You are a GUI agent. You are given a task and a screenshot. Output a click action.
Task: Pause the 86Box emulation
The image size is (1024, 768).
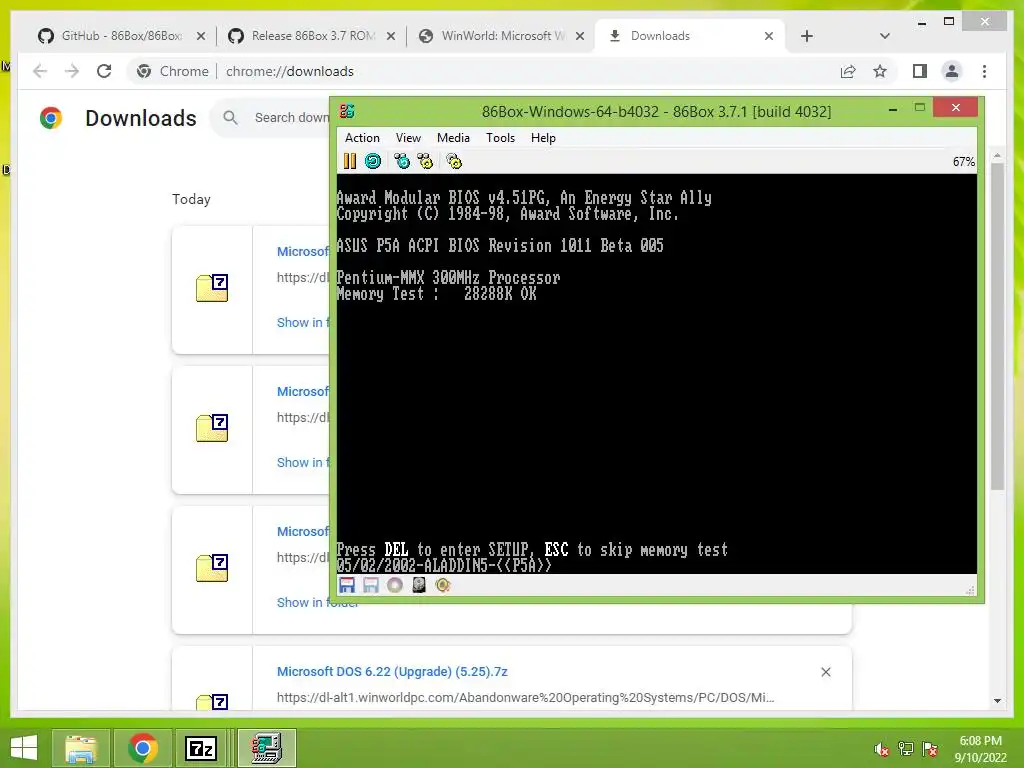pyautogui.click(x=350, y=161)
